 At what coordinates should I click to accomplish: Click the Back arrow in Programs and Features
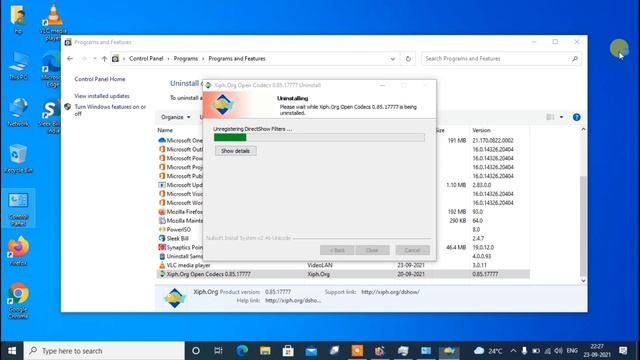pyautogui.click(x=70, y=59)
